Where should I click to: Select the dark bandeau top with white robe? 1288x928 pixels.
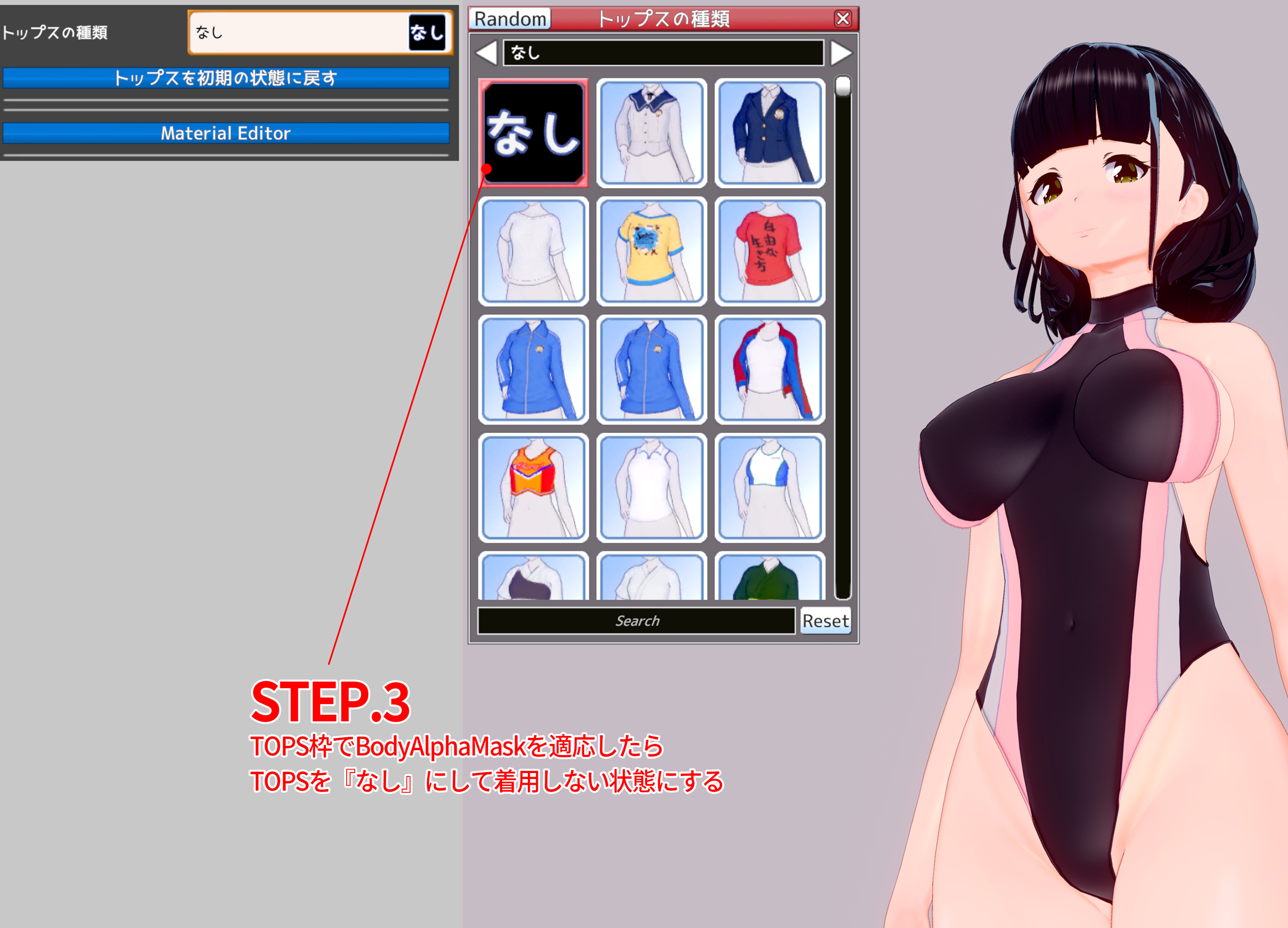(533, 575)
